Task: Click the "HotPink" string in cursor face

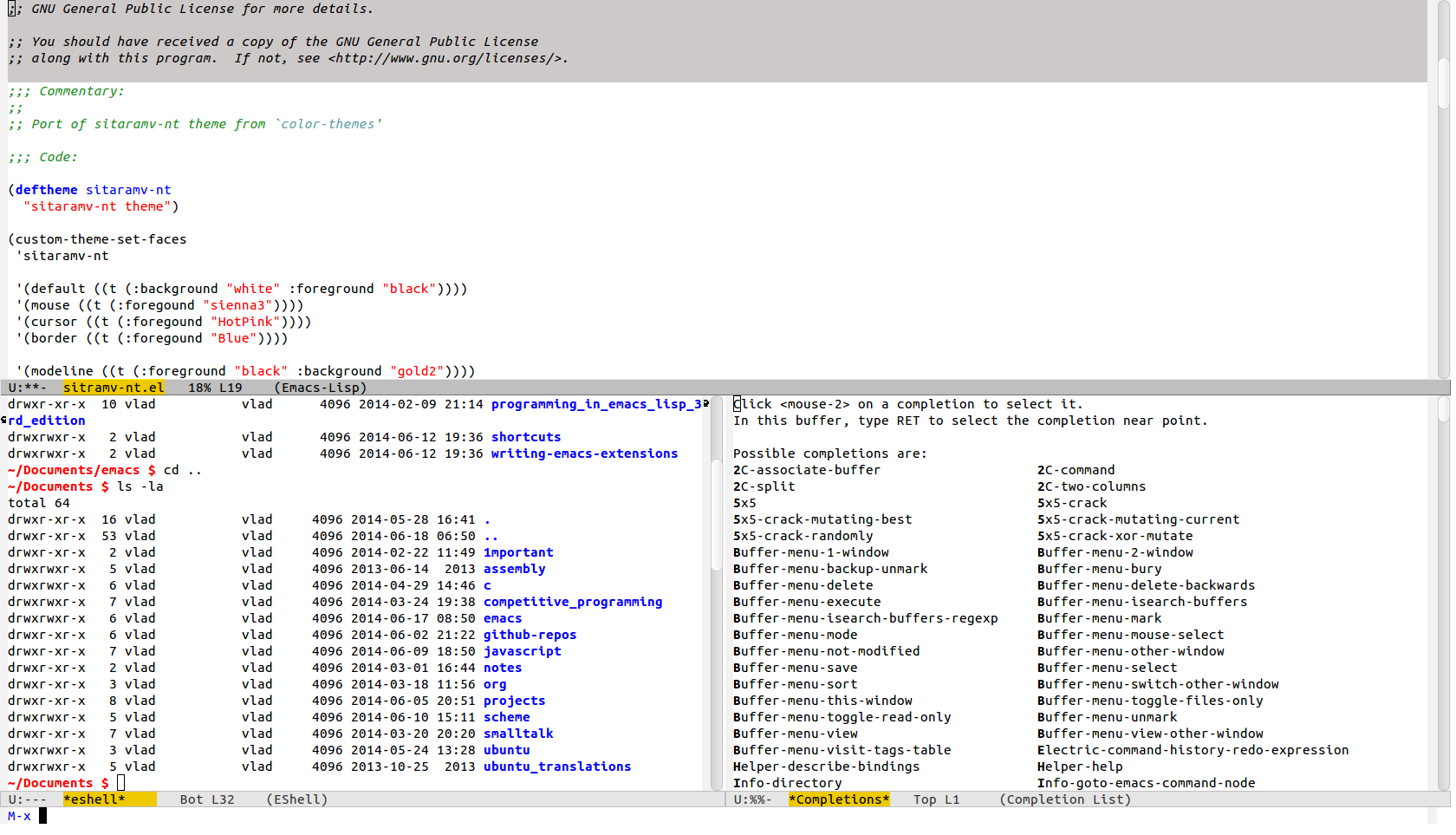Action: (246, 322)
